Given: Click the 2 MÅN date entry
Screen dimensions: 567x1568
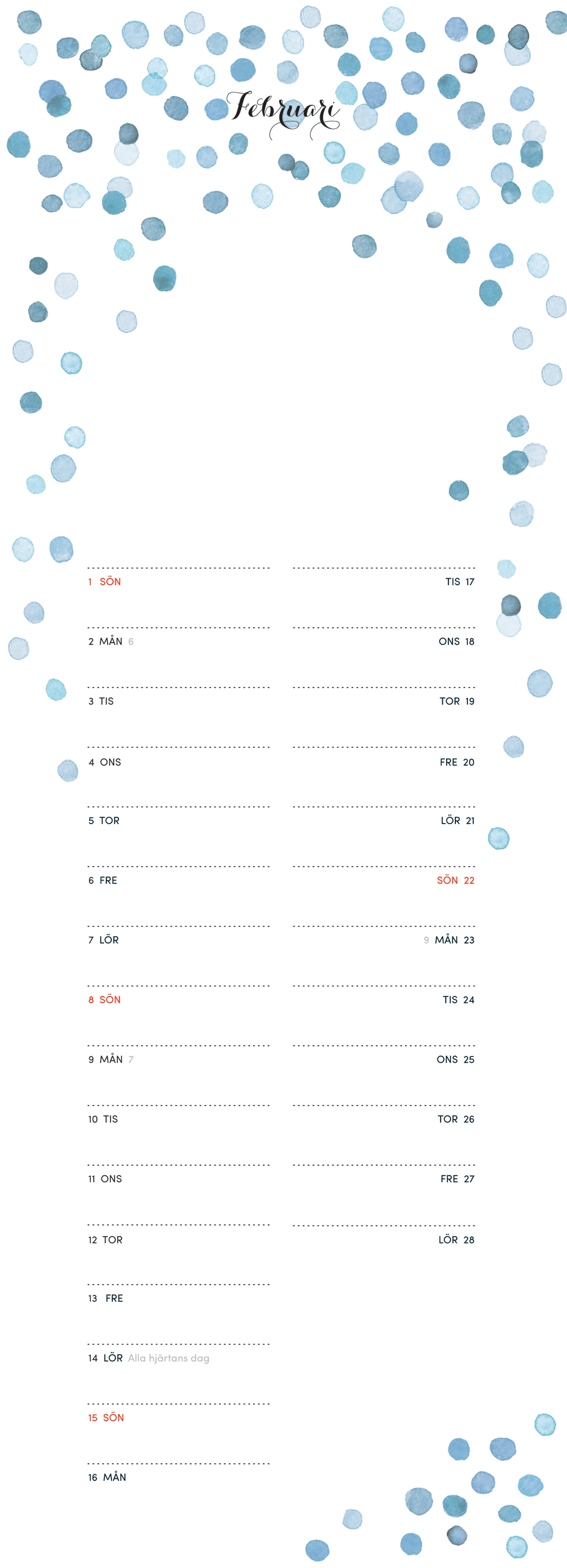Looking at the screenshot, I should coord(105,642).
